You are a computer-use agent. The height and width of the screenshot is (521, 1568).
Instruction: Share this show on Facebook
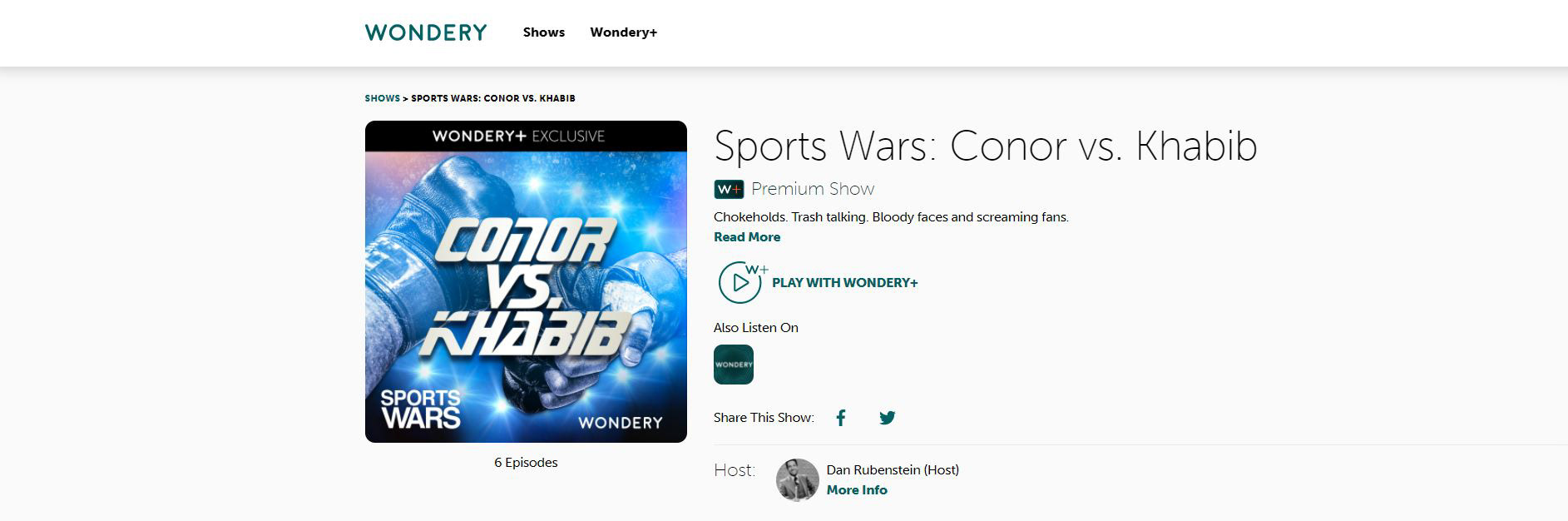pyautogui.click(x=841, y=418)
